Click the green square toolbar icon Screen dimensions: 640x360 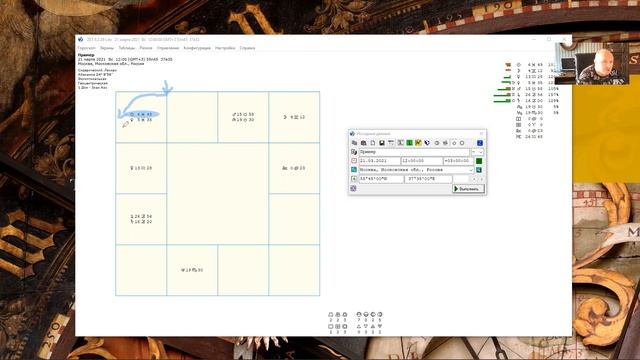click(x=409, y=143)
